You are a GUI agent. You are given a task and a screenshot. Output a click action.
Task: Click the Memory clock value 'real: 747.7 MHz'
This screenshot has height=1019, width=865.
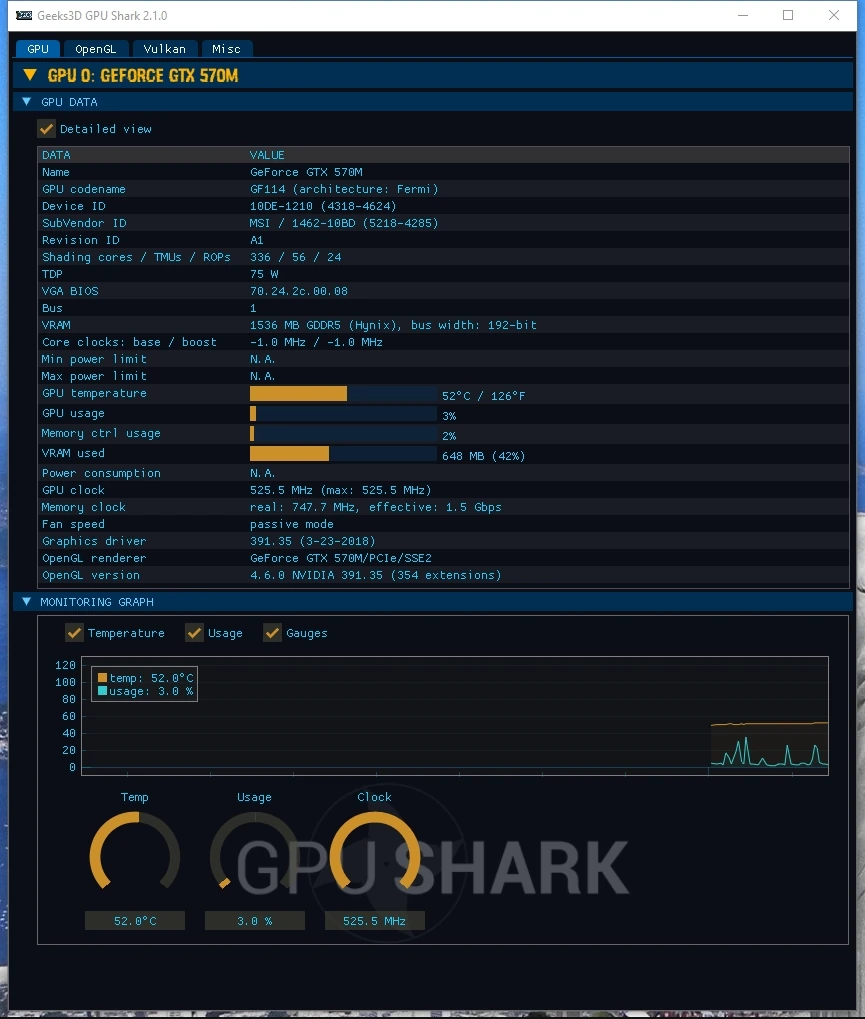point(302,507)
